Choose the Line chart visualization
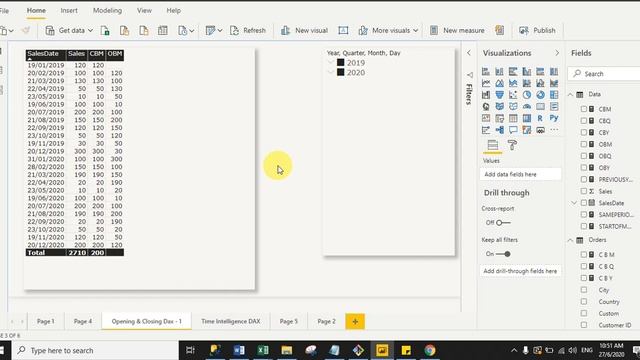The height and width of the screenshot is (360, 640). pos(486,83)
